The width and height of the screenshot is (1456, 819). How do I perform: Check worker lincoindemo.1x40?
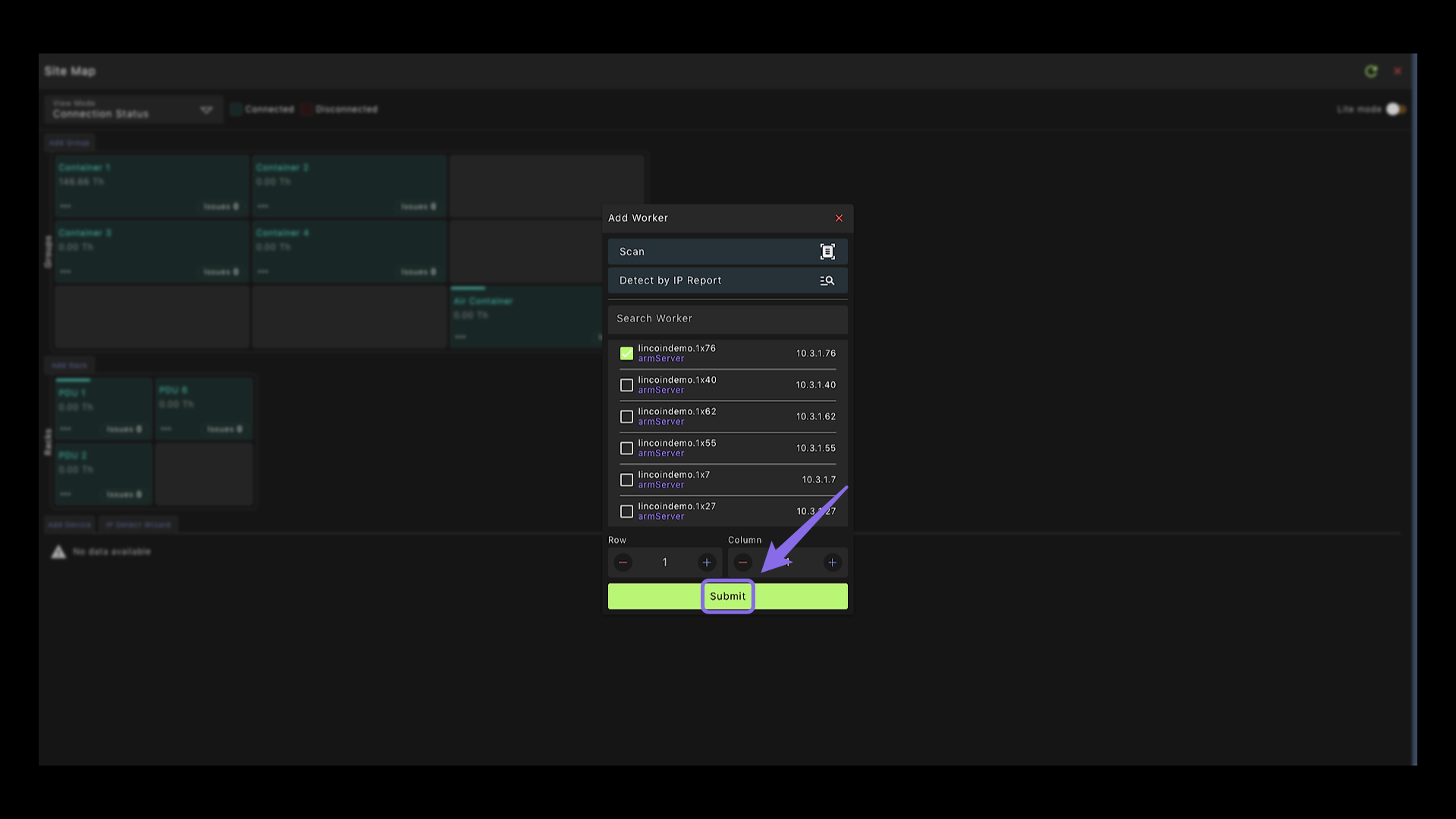tap(626, 385)
